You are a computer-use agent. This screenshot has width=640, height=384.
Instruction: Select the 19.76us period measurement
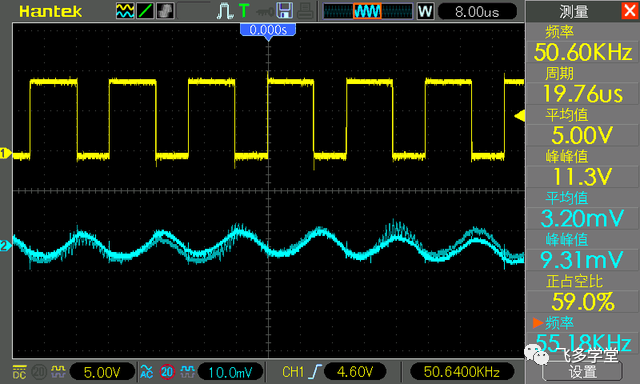[582, 94]
